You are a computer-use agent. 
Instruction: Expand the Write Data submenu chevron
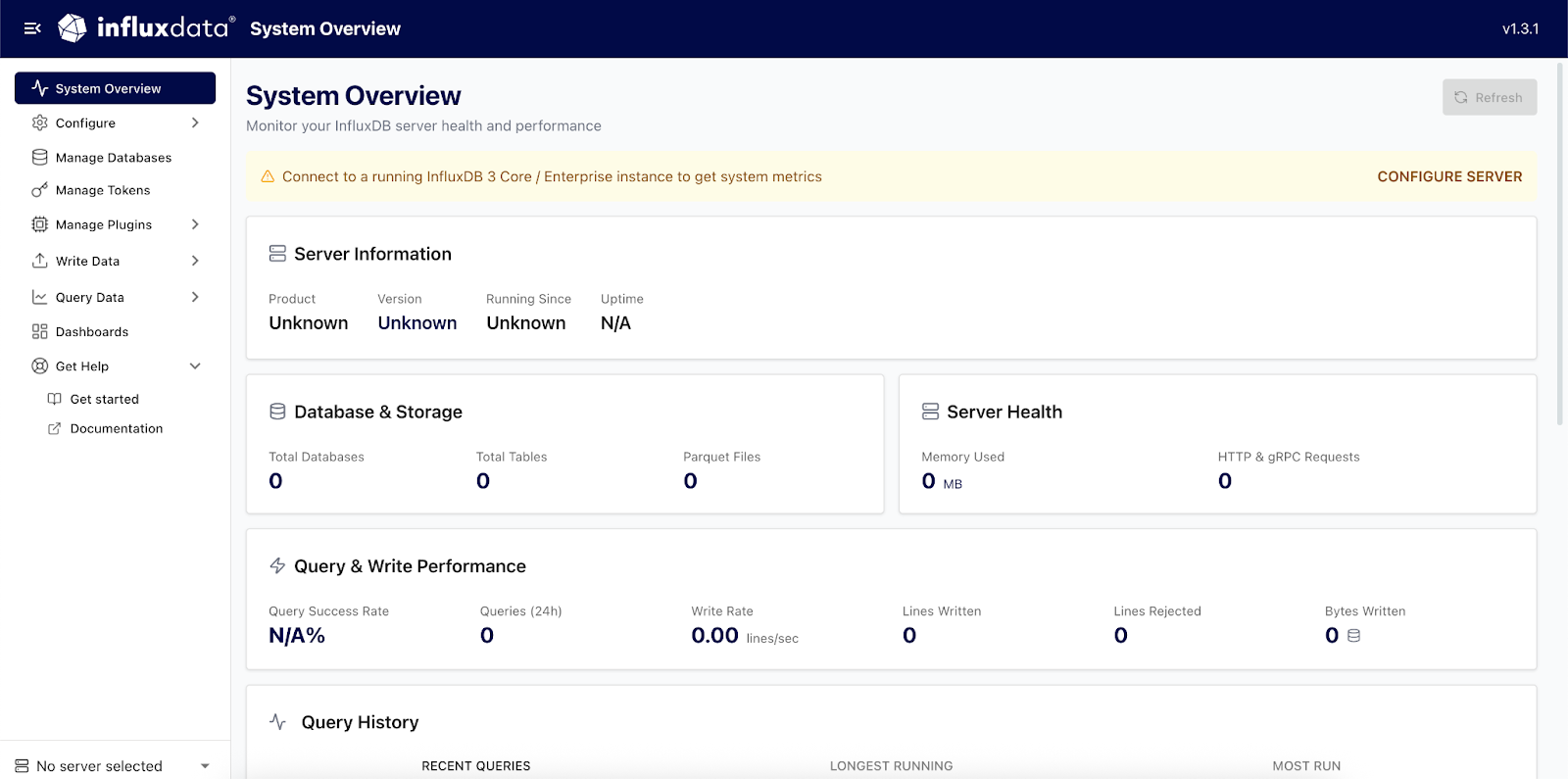point(195,261)
